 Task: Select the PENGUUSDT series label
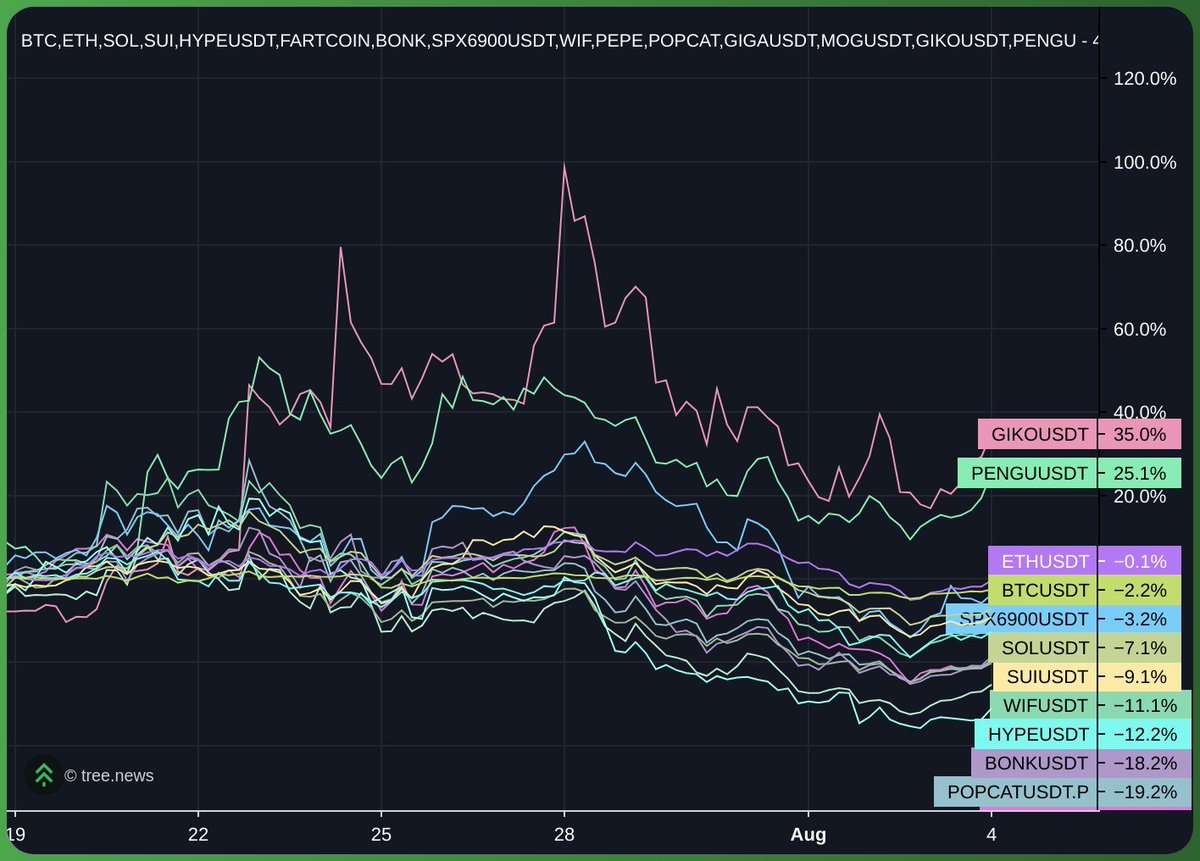point(1027,472)
